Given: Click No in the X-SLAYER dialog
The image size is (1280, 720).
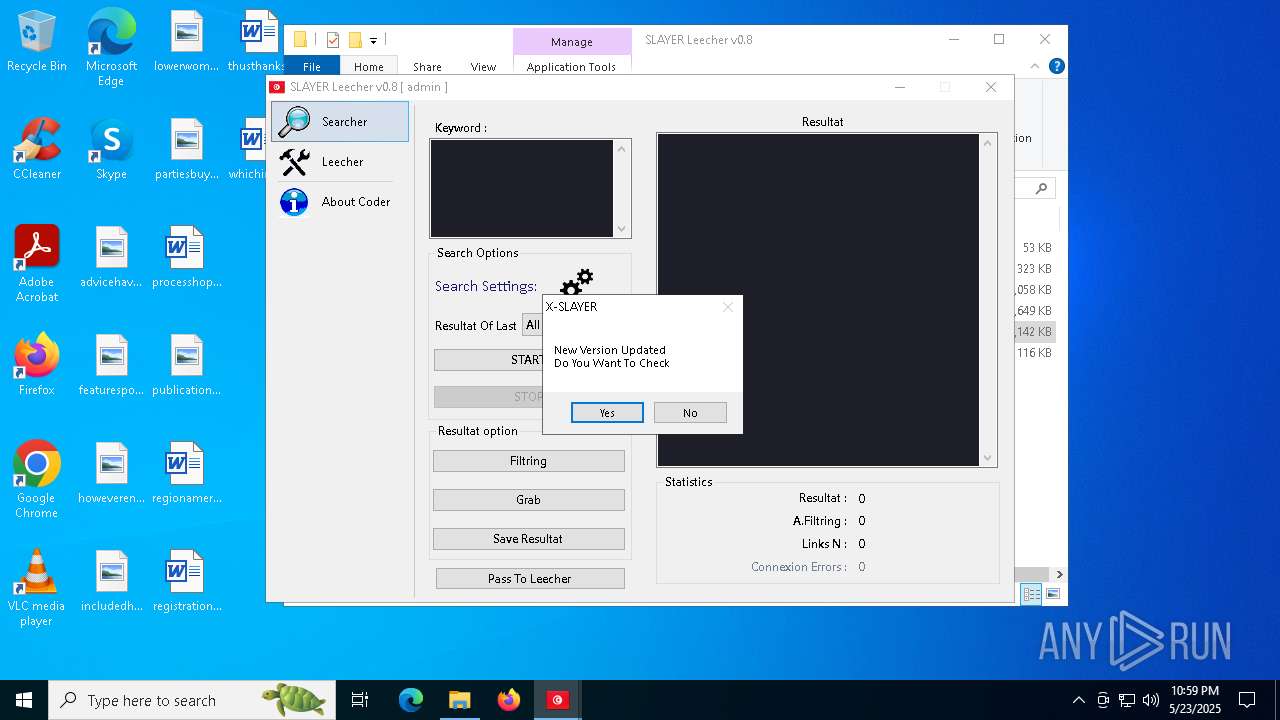Looking at the screenshot, I should pyautogui.click(x=690, y=413).
